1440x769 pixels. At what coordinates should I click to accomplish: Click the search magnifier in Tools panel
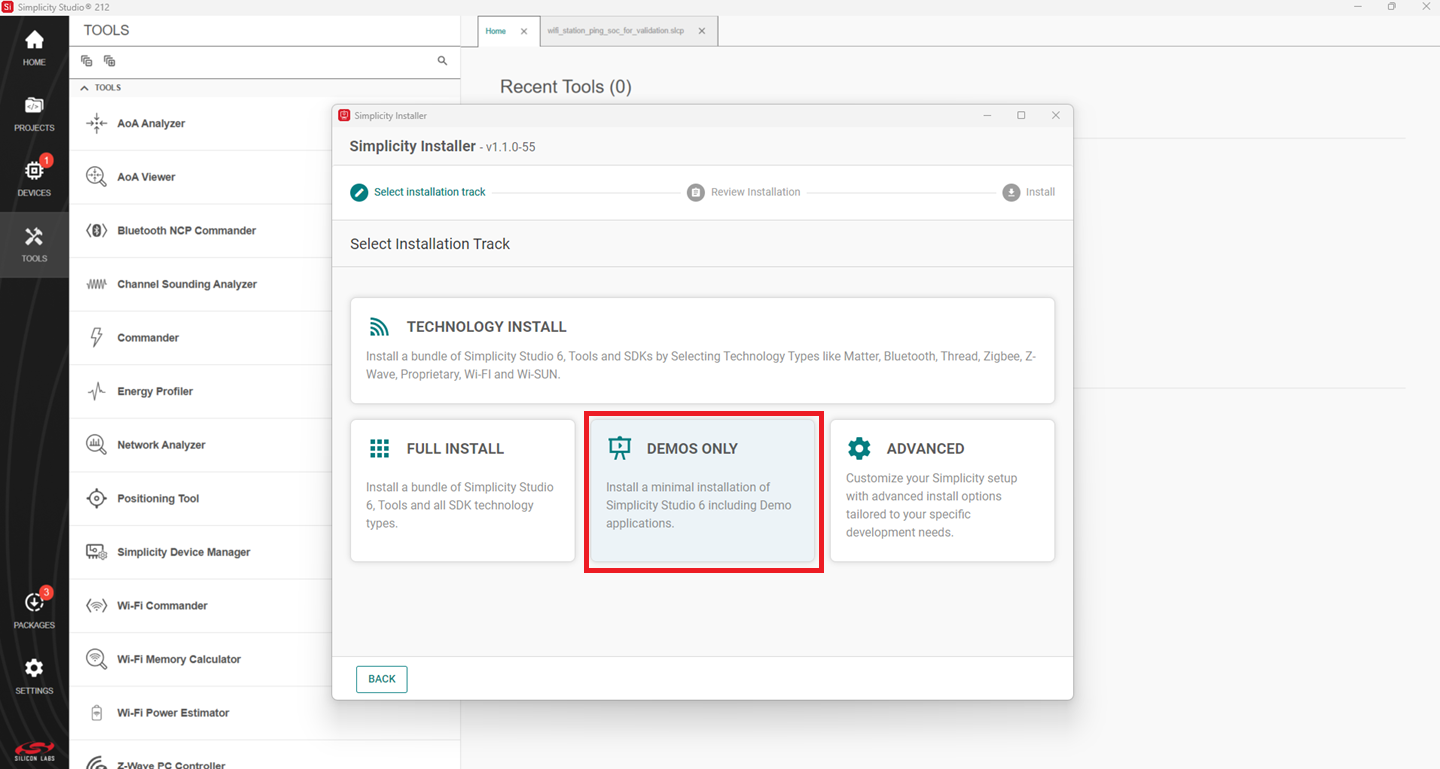[442, 61]
